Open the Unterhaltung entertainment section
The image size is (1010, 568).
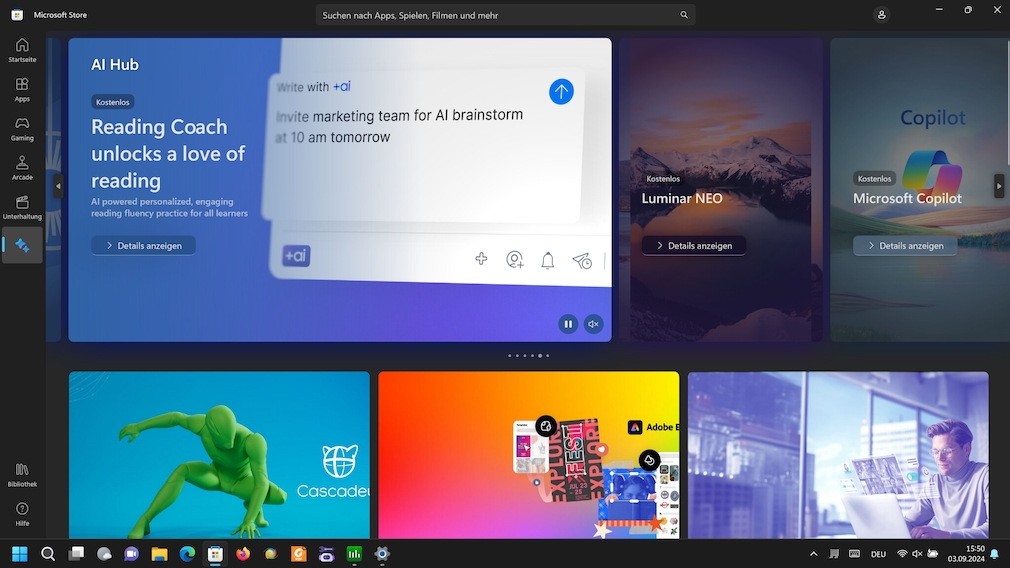(22, 207)
